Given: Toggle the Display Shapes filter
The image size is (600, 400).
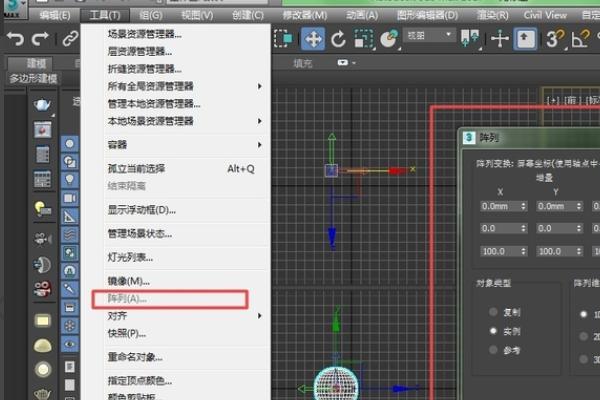Looking at the screenshot, I should [x=70, y=162].
